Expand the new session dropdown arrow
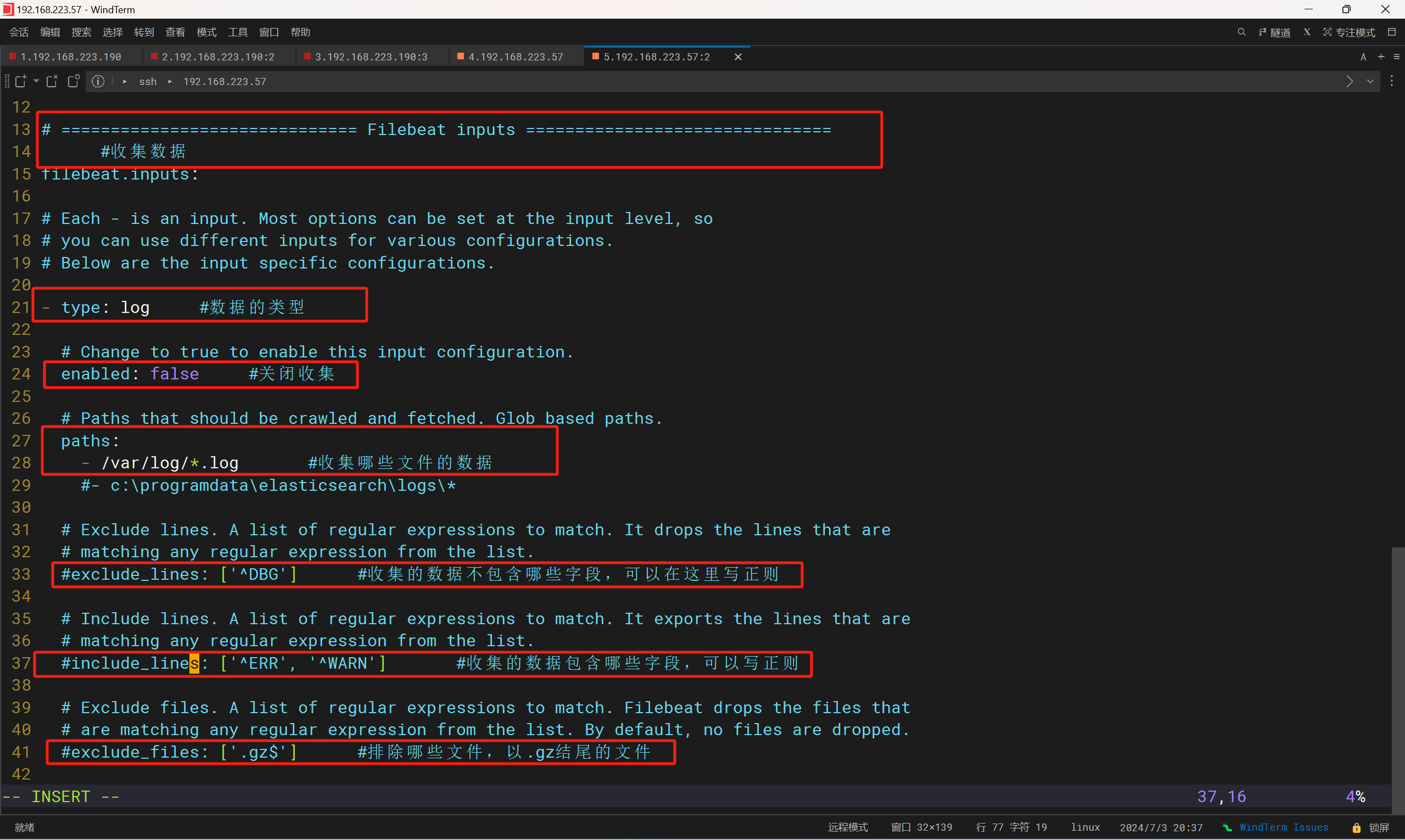Viewport: 1405px width, 840px height. 36,81
